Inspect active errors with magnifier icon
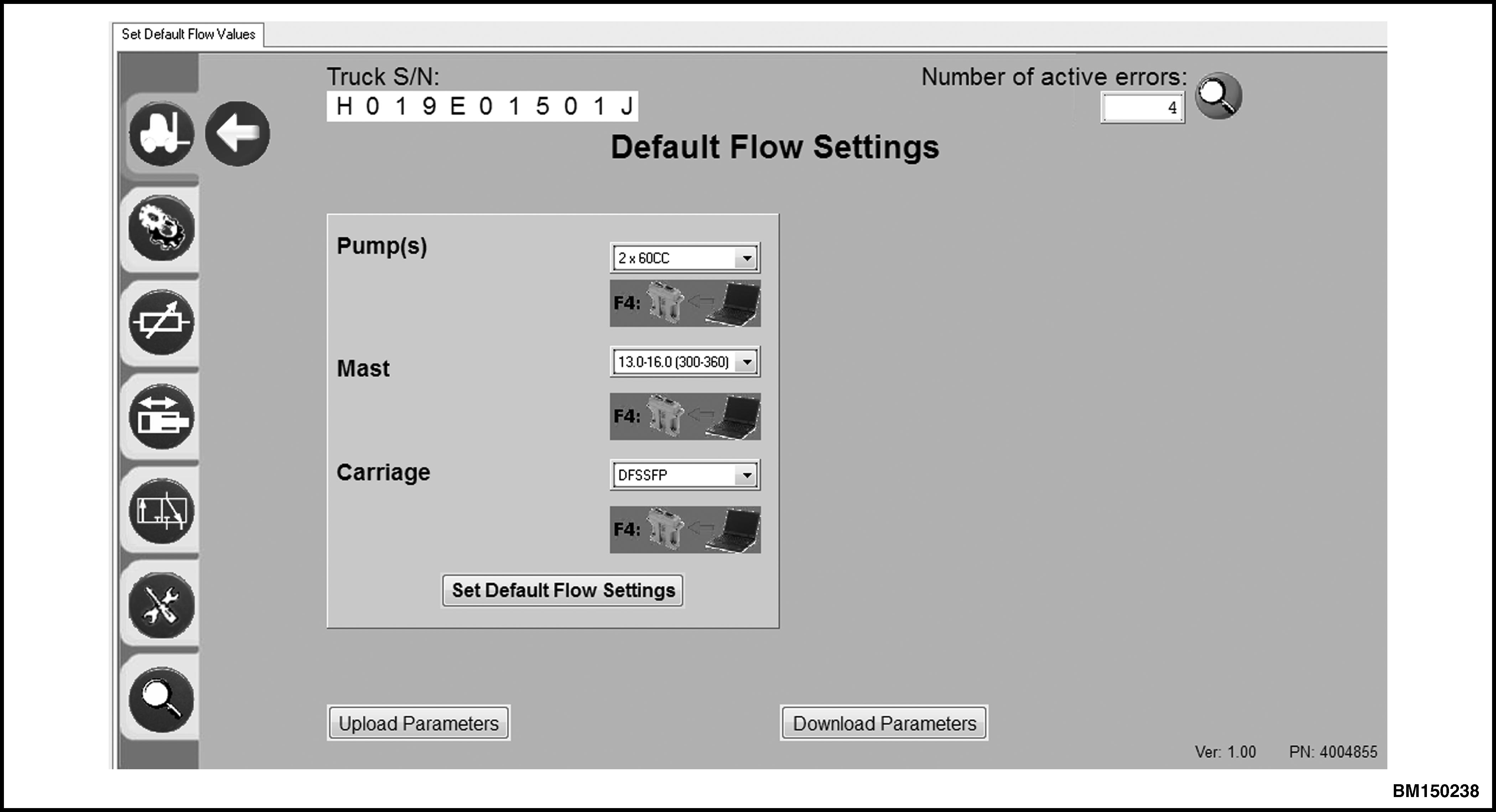Viewport: 1496px width, 812px height. coord(1219,95)
